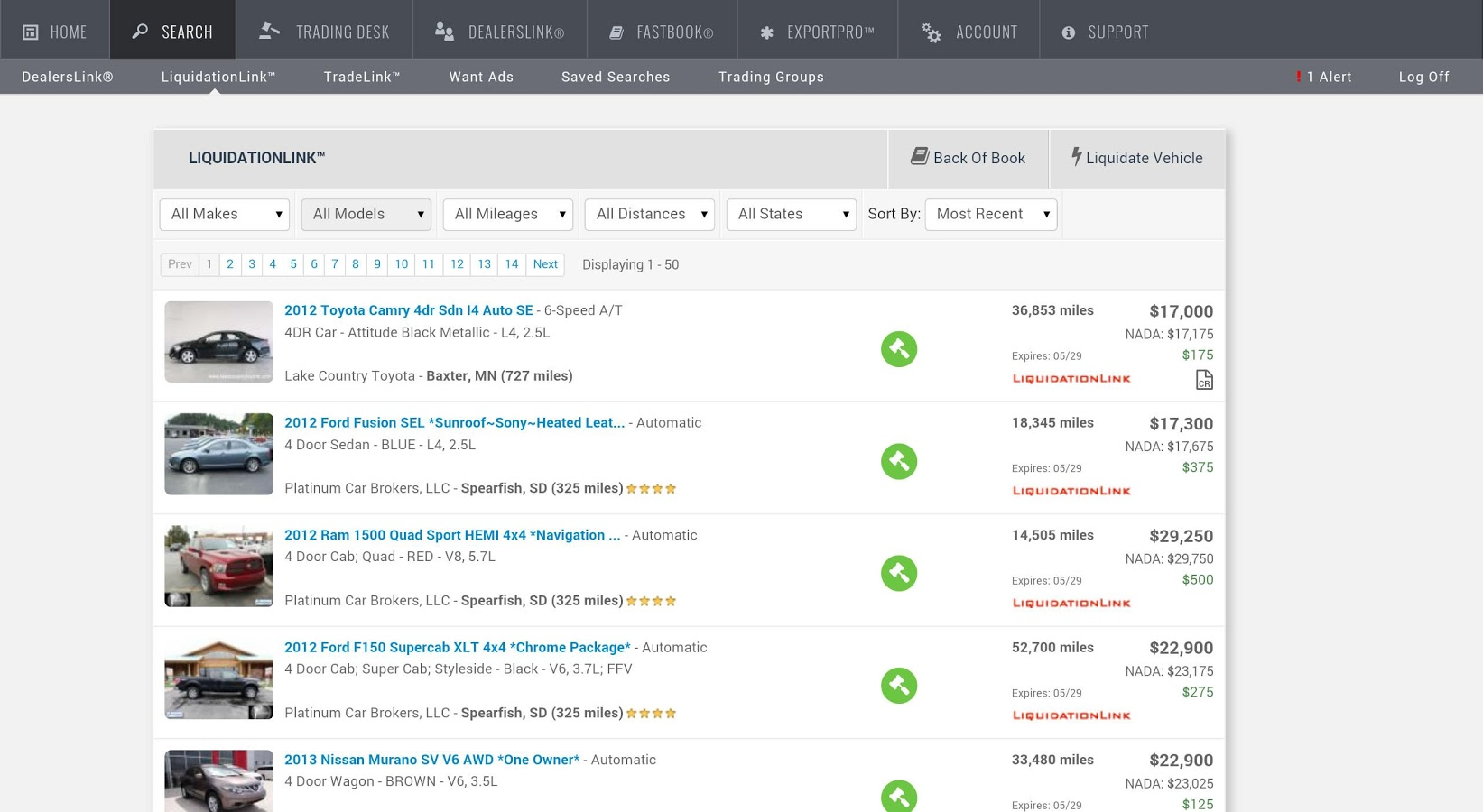Click the Ram 1500 photo thumbnail
The width and height of the screenshot is (1483, 812).
(x=218, y=566)
